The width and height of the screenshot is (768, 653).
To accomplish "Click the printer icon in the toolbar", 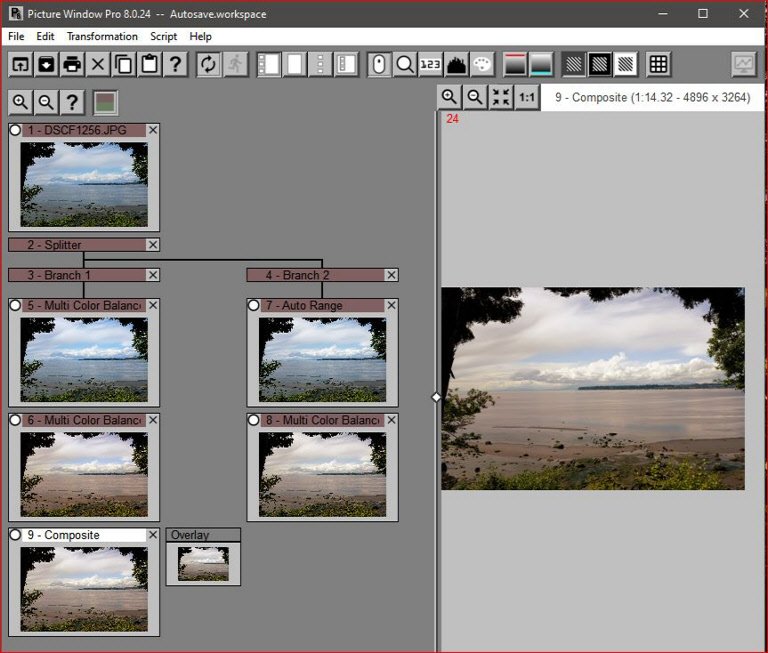I will click(72, 65).
